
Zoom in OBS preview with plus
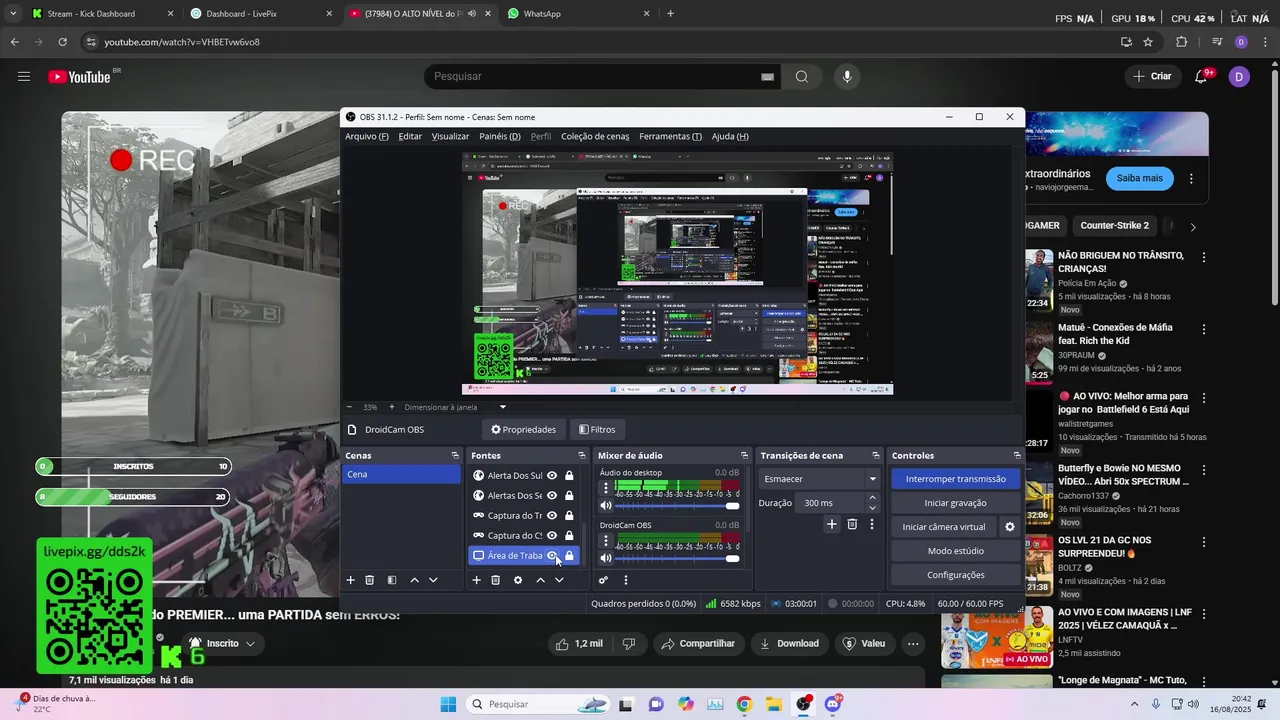click(391, 407)
